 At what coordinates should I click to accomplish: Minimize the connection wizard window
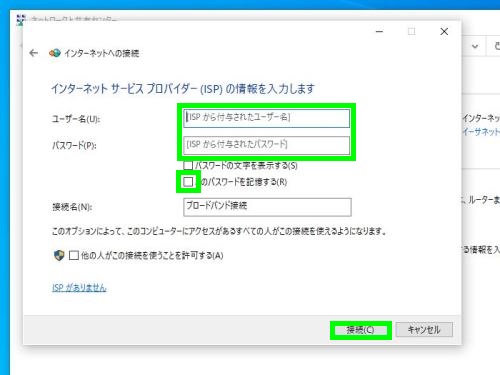pyautogui.click(x=379, y=32)
